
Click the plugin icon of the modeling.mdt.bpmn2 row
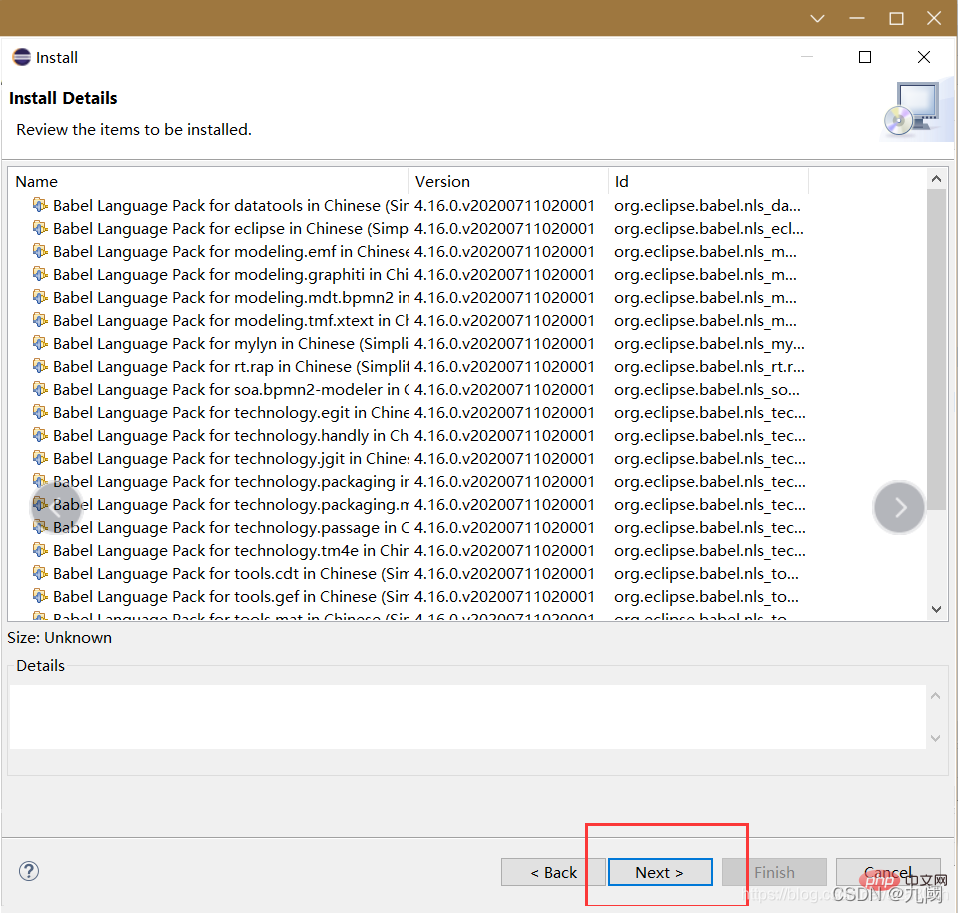point(40,297)
